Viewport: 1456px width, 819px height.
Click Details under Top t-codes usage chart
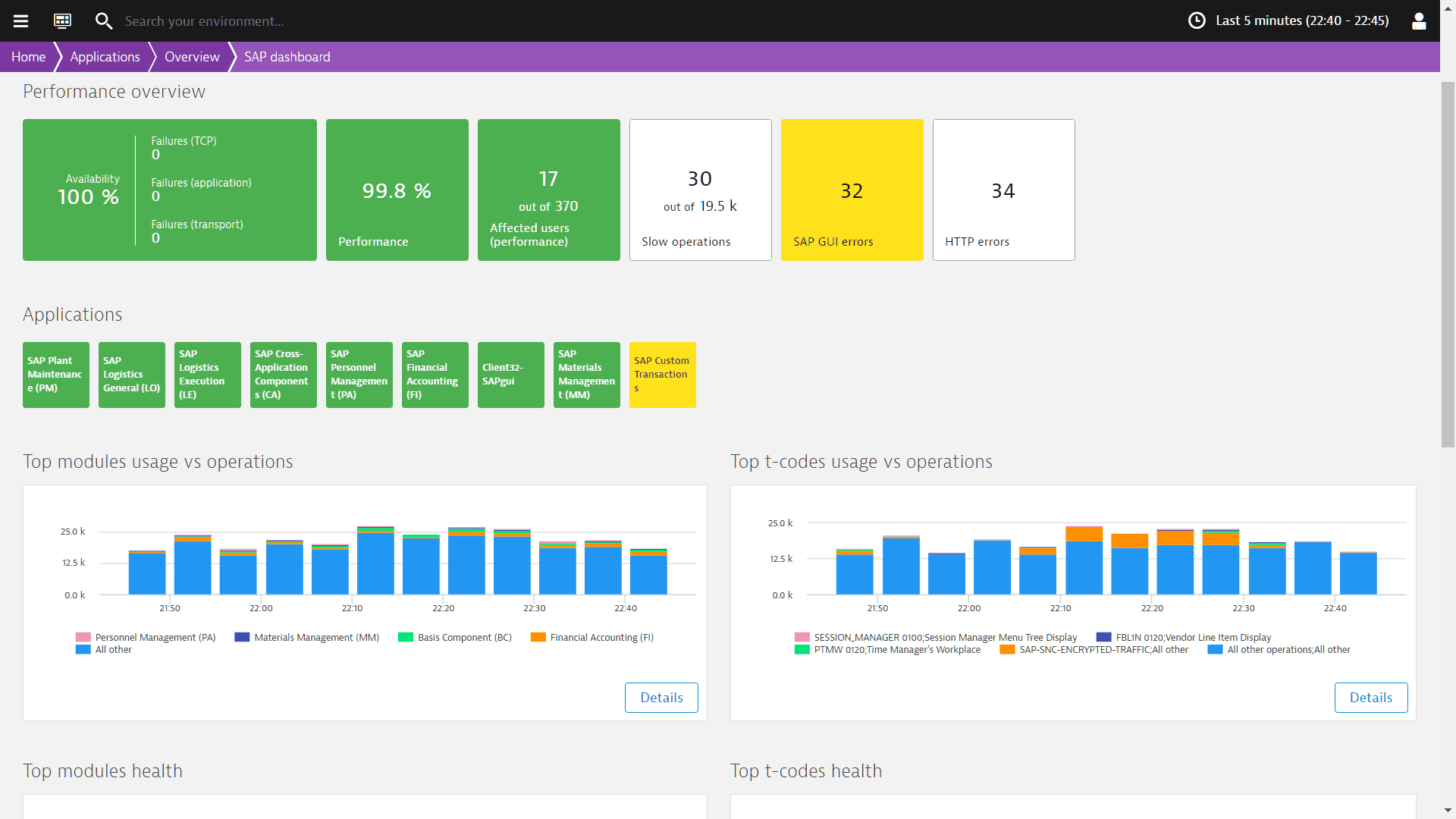(1371, 698)
